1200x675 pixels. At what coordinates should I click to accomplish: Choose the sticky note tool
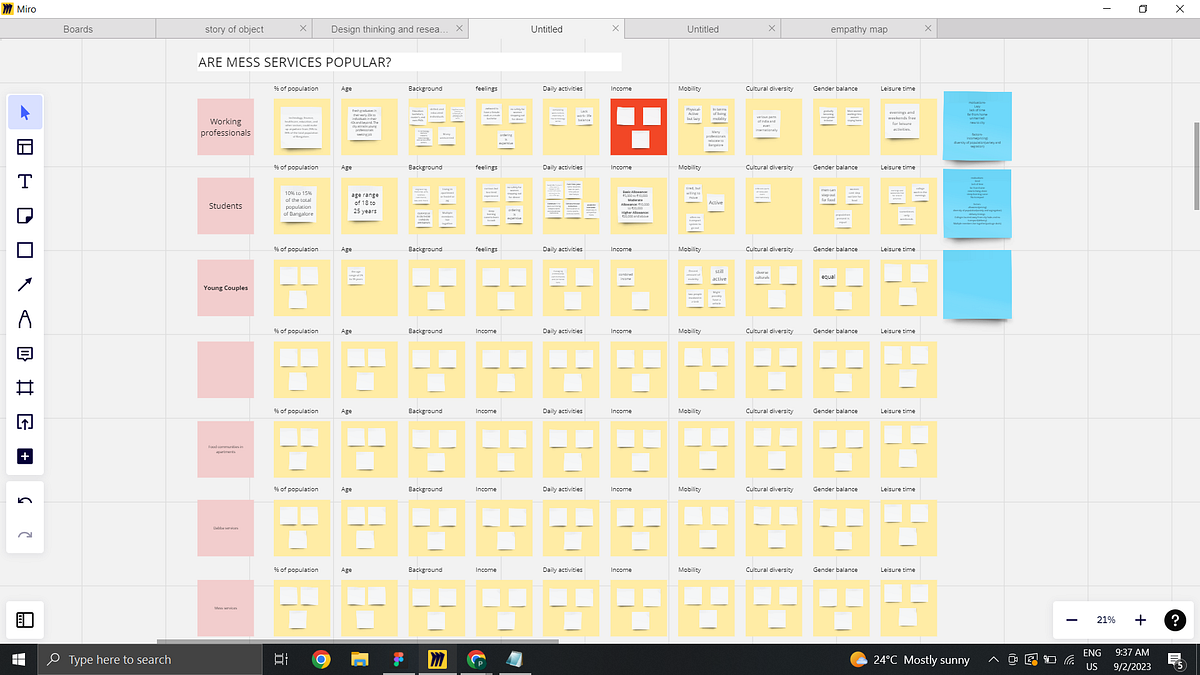tap(25, 216)
